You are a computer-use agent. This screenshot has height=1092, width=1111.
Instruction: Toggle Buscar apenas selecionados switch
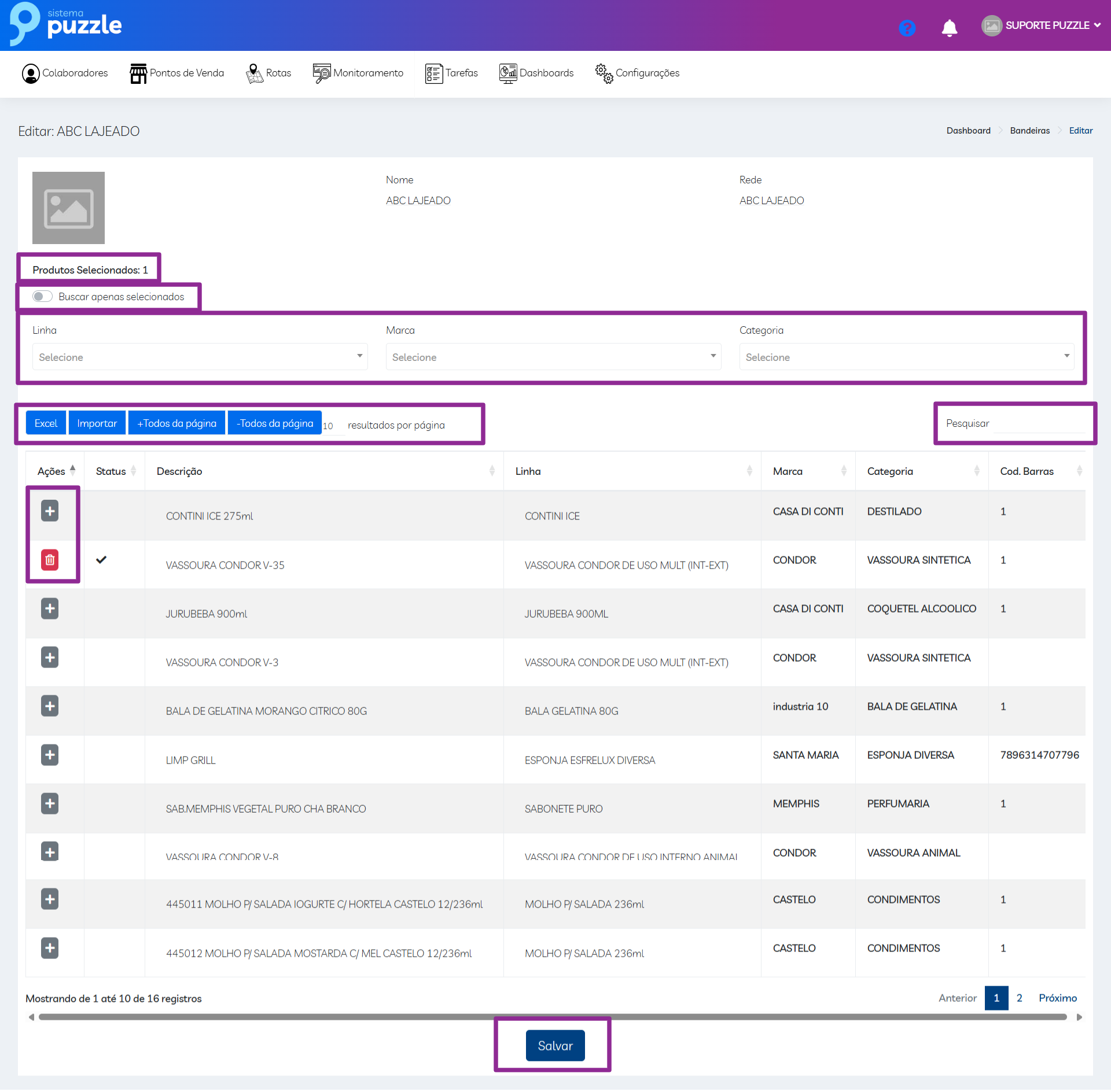pyautogui.click(x=43, y=297)
